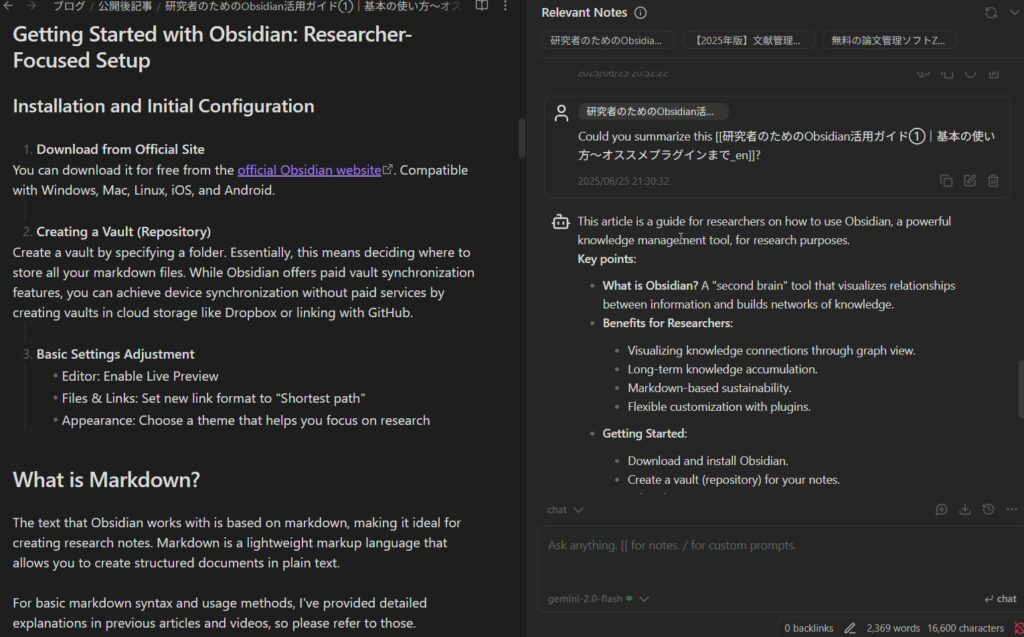1024x637 pixels.
Task: Click the AI bot avatar icon
Action: (x=561, y=222)
